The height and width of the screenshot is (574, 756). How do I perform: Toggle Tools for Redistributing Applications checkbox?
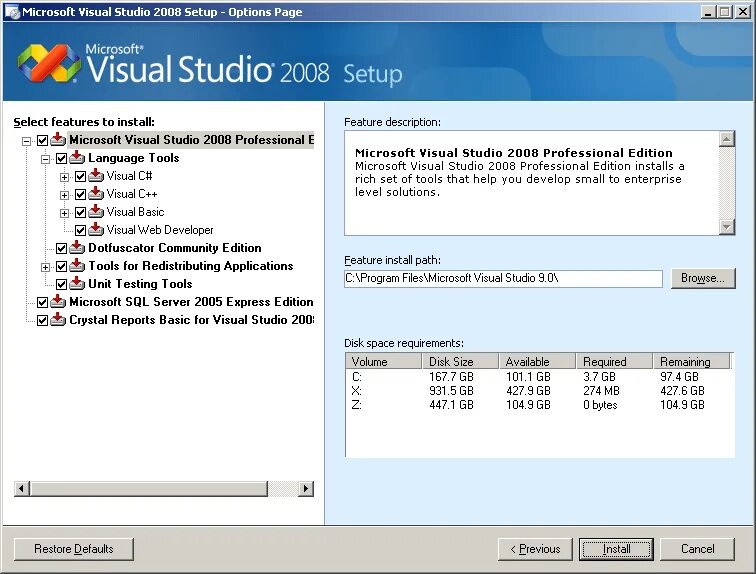(x=61, y=267)
